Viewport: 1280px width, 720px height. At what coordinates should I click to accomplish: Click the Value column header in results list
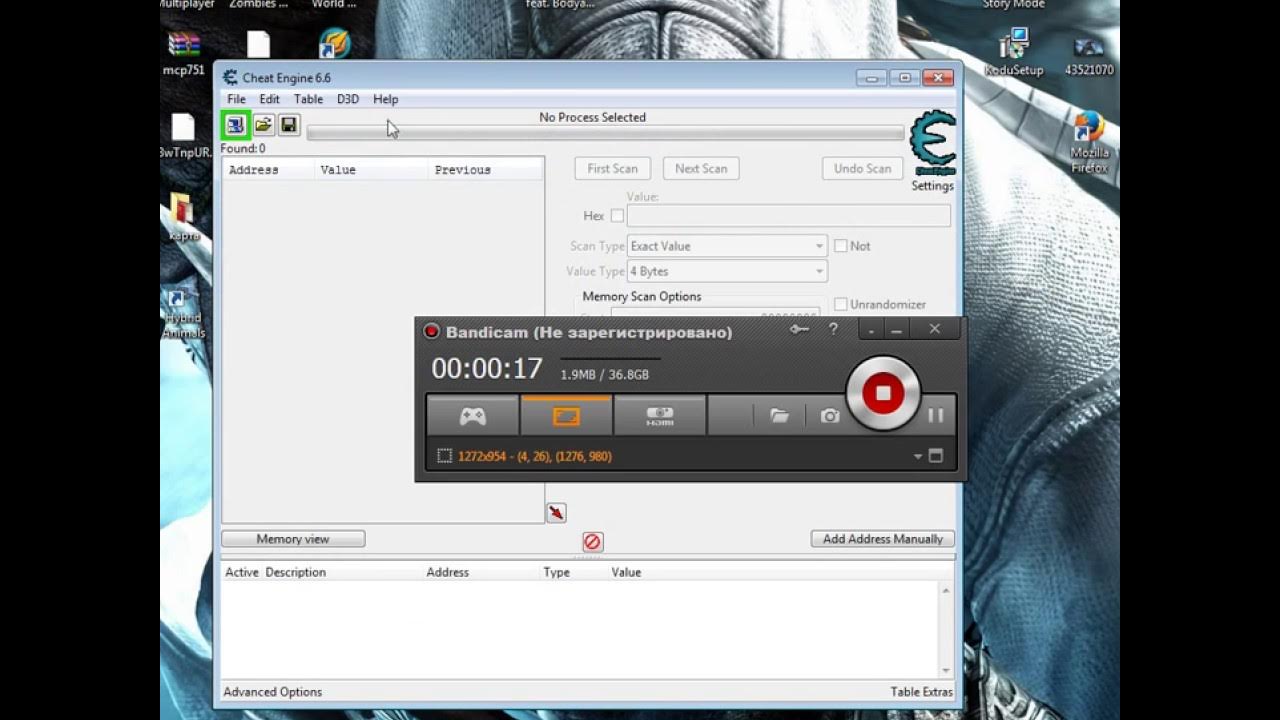[371, 170]
